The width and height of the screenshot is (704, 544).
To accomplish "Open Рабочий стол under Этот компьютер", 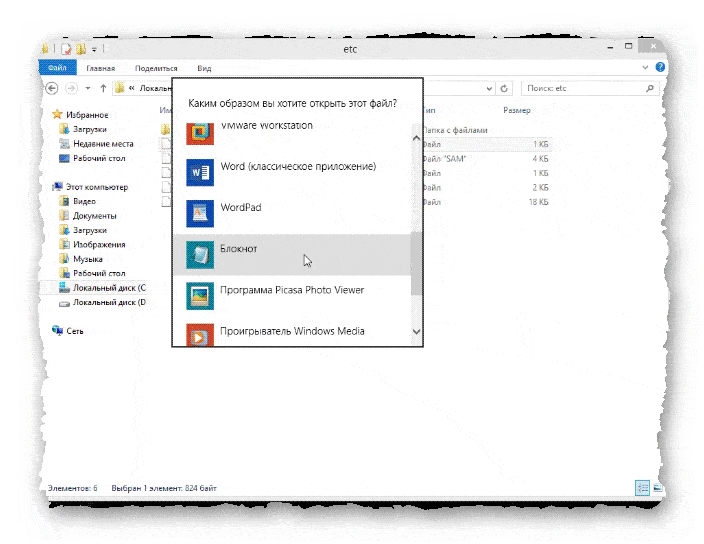I will tap(99, 273).
